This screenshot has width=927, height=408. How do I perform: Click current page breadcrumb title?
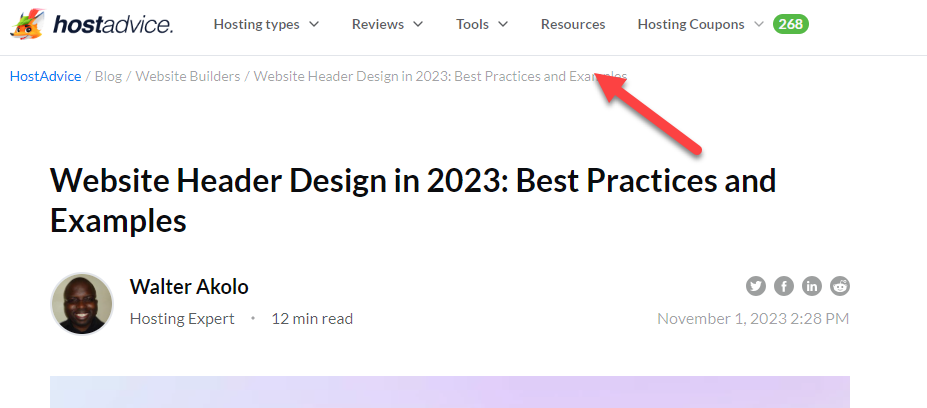[x=440, y=76]
